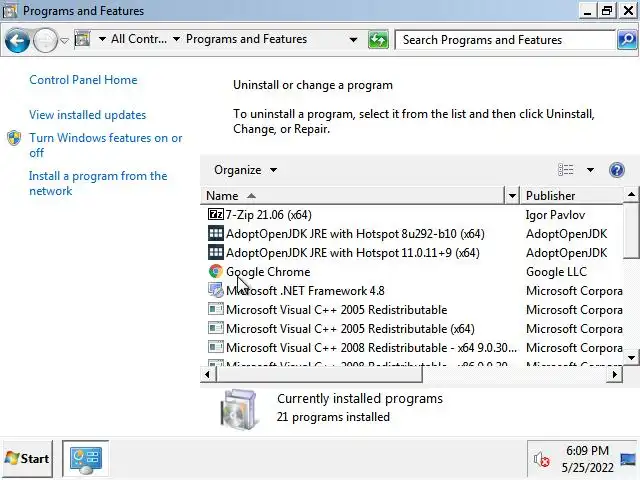
Task: Click the AdoptOpenJDK 11.0.11+9 icon
Action: (216, 252)
